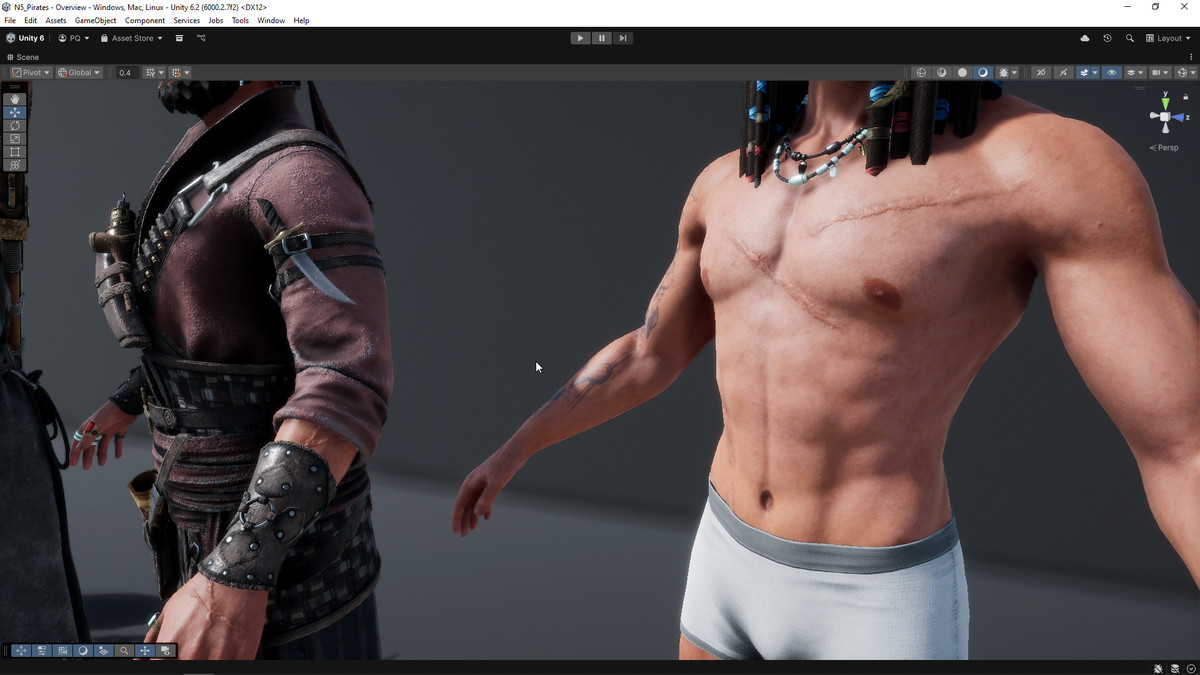The height and width of the screenshot is (675, 1200).
Task: Click the PQ account button
Action: coord(74,38)
